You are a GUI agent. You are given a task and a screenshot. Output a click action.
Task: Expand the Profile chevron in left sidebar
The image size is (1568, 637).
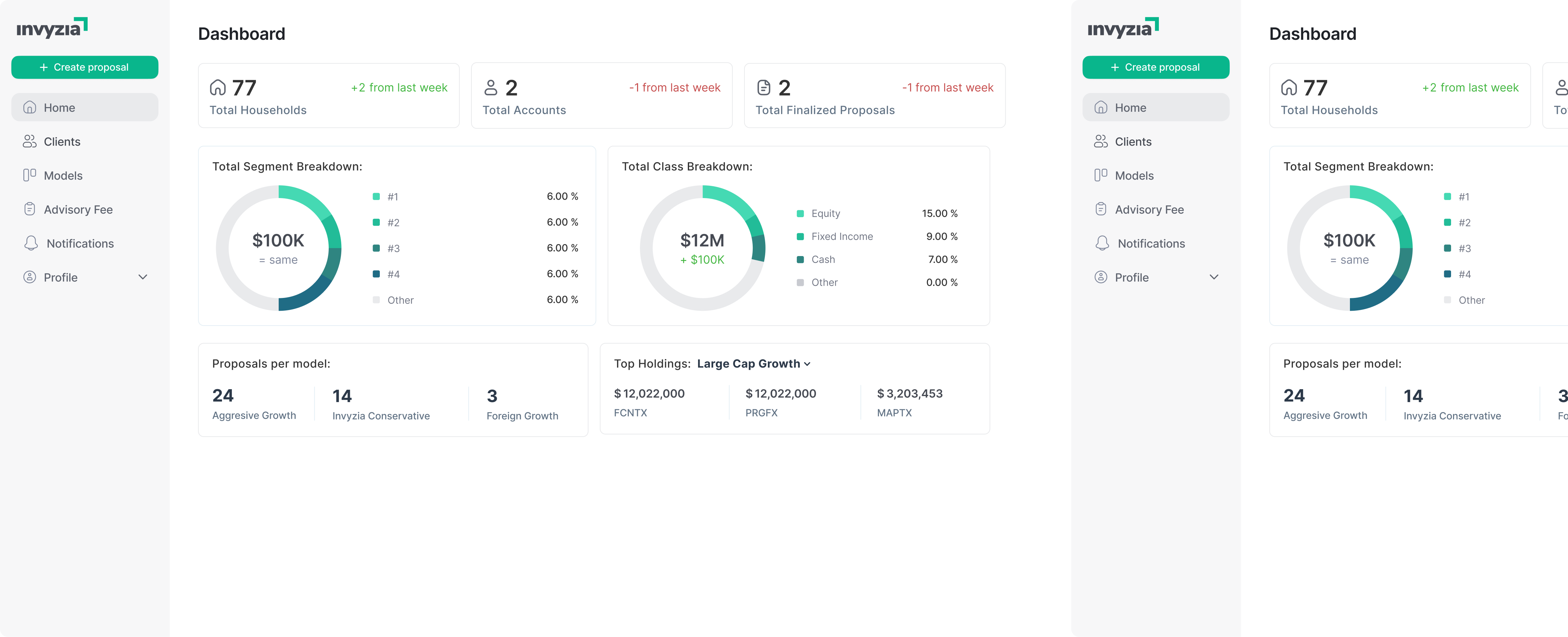point(143,277)
